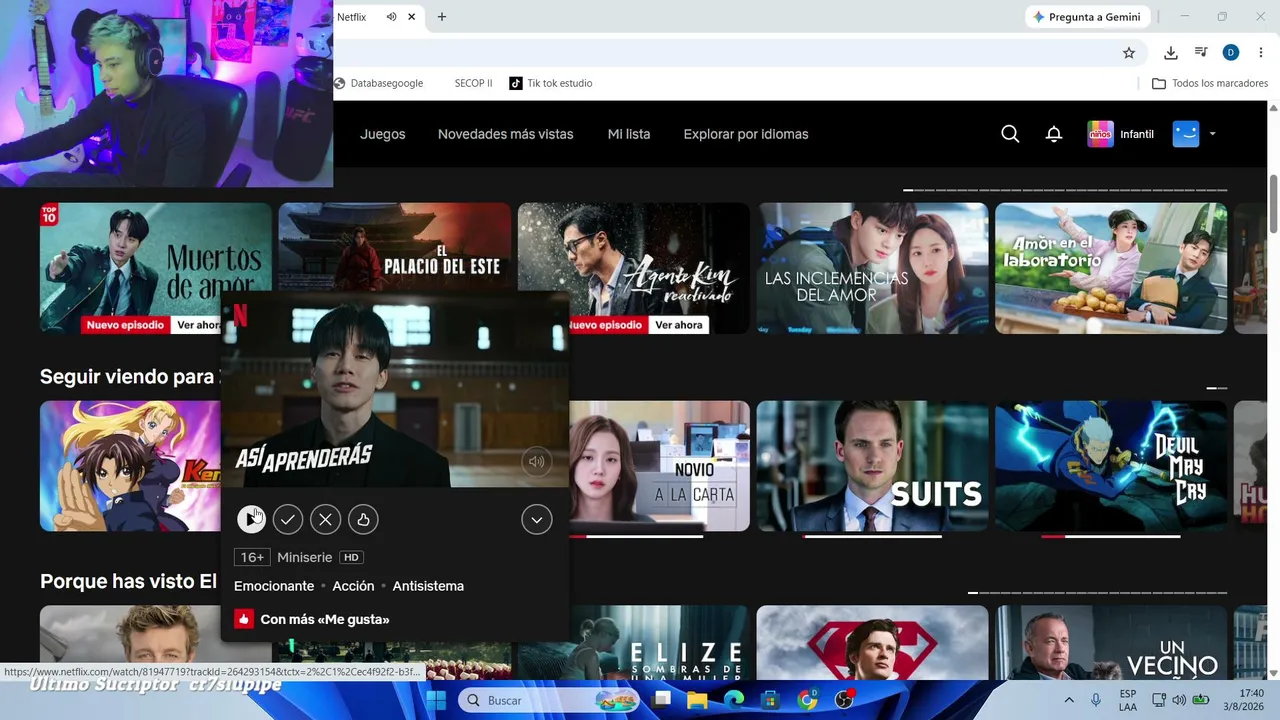Expand the account menu caret
Screen dimensions: 1280x720
pyautogui.click(x=1213, y=134)
